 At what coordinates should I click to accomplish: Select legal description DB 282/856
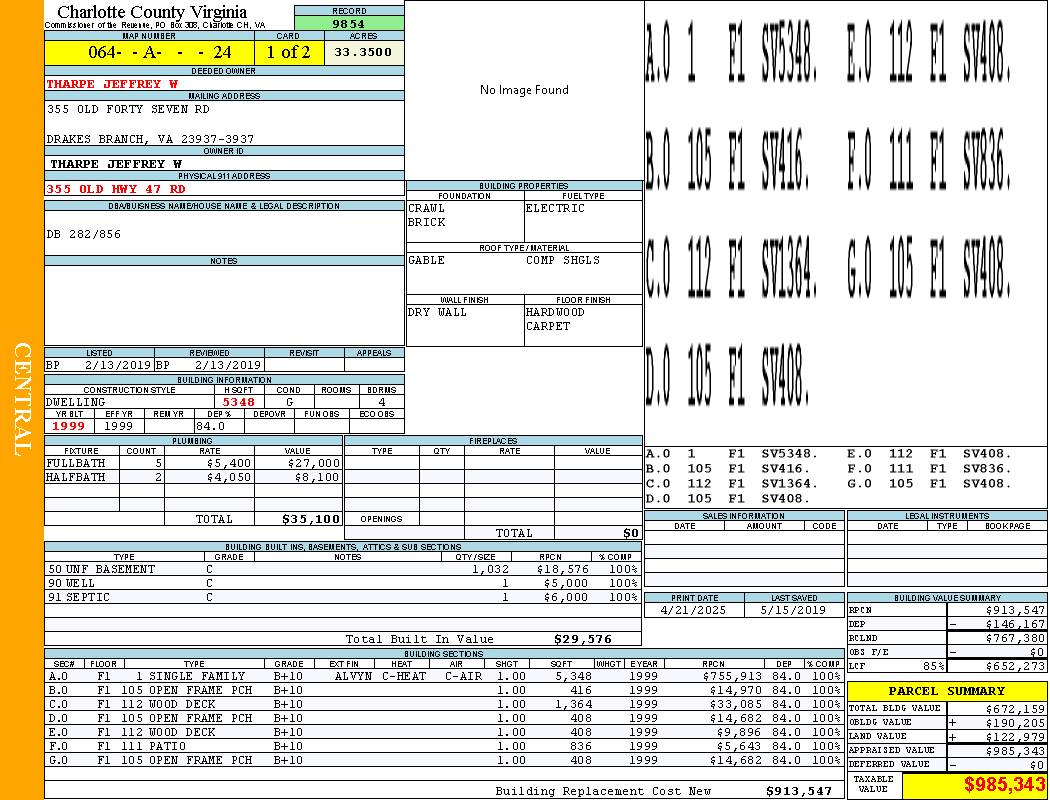(84, 234)
